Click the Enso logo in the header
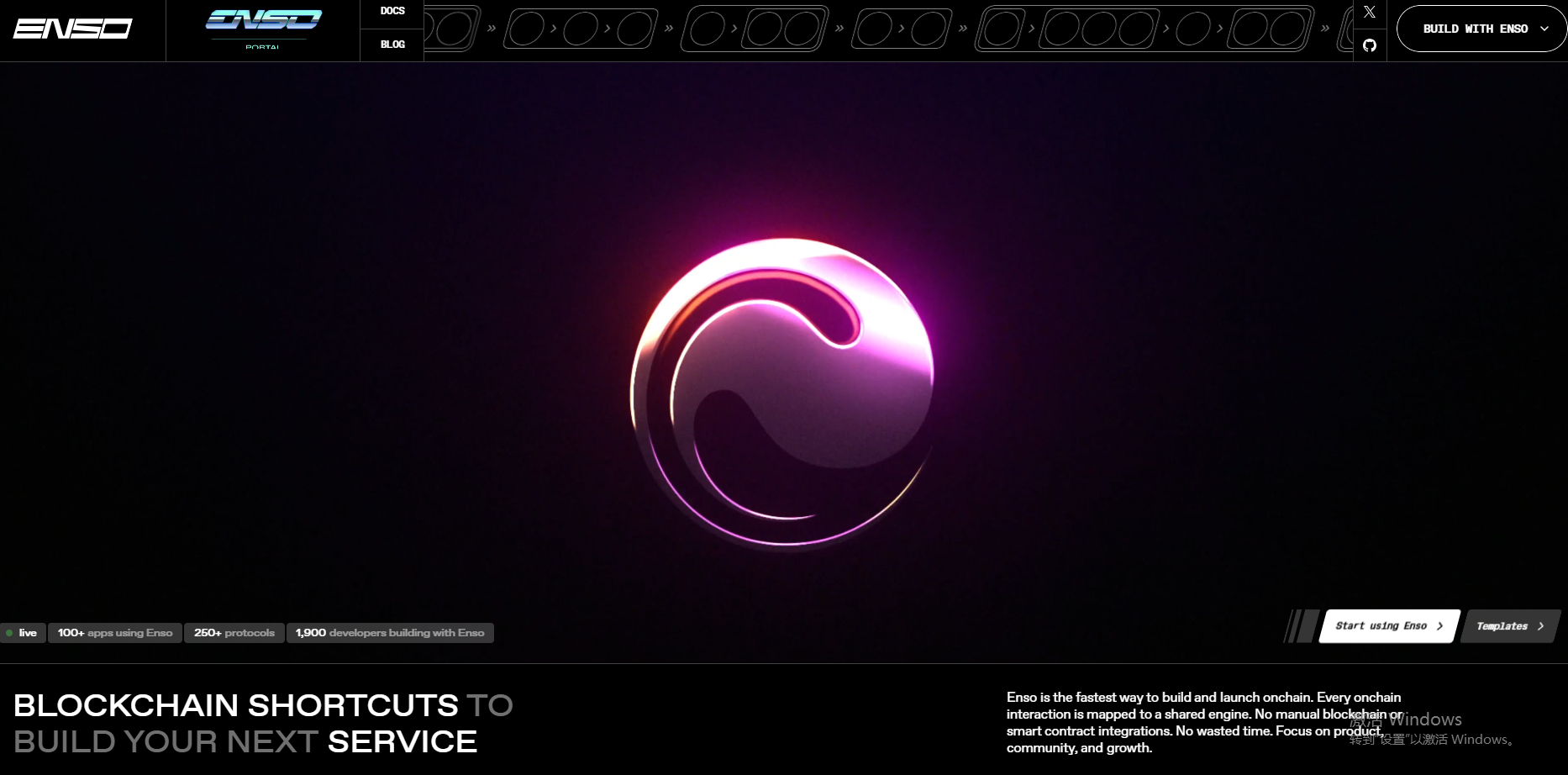 coord(73,29)
